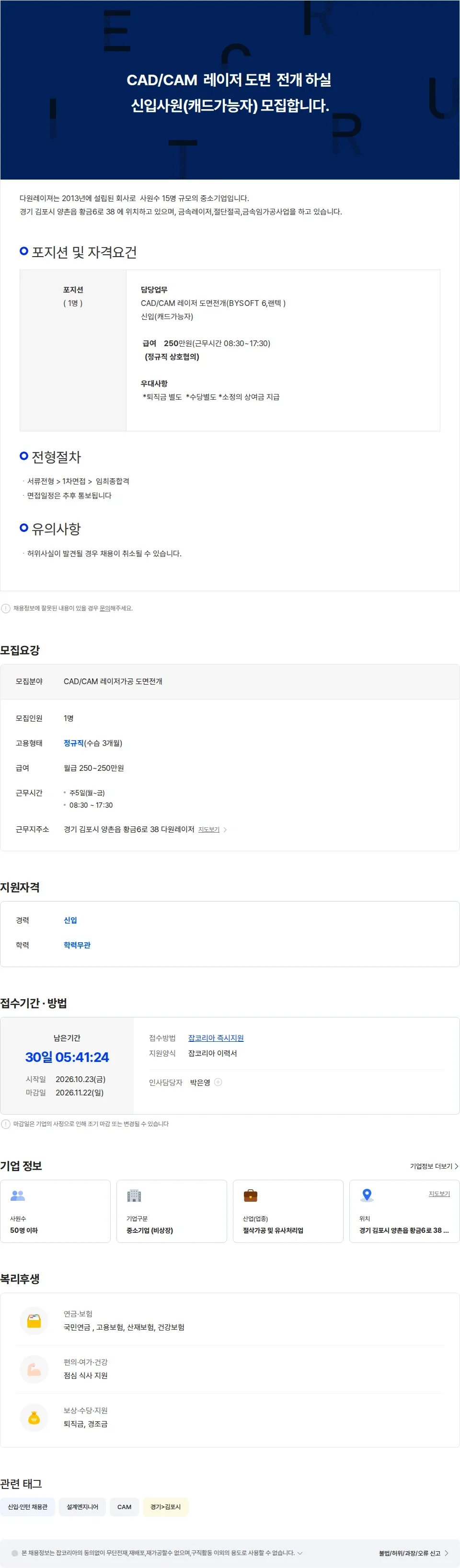Viewport: 460px width, 1568px height.
Task: Click the remaining time 30일 countdown
Action: point(67,1057)
